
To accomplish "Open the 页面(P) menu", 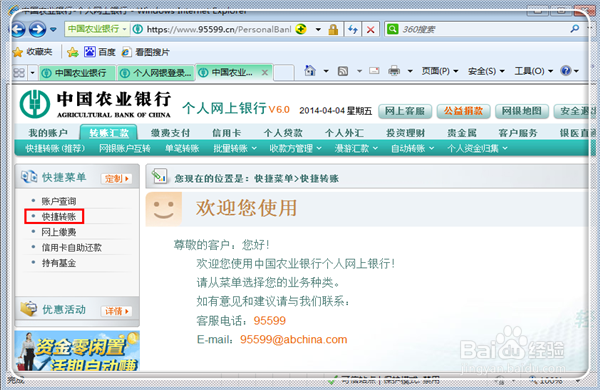I will point(440,71).
